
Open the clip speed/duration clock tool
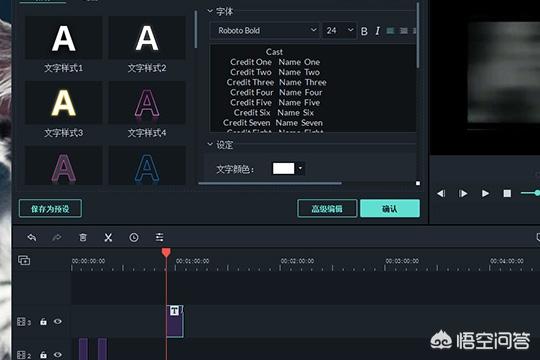tap(134, 237)
